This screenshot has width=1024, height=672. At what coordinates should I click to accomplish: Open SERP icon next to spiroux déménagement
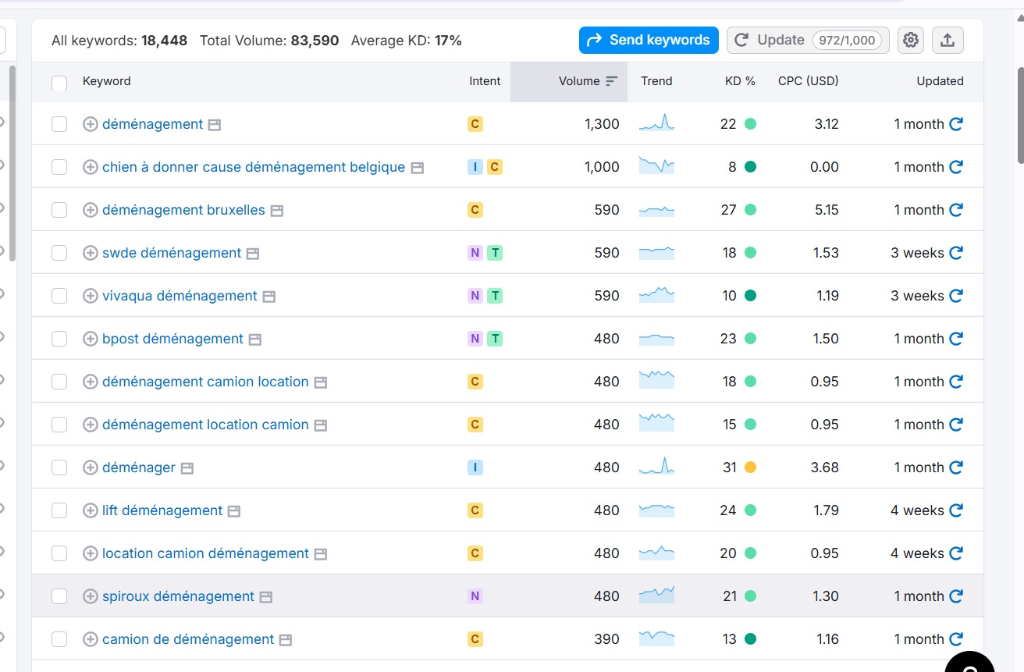click(x=266, y=597)
